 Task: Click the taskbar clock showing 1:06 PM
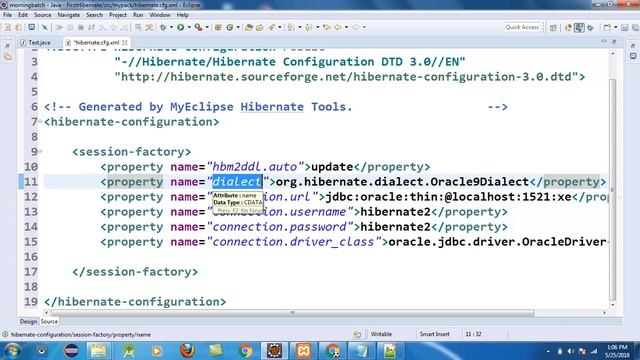pyautogui.click(x=617, y=351)
